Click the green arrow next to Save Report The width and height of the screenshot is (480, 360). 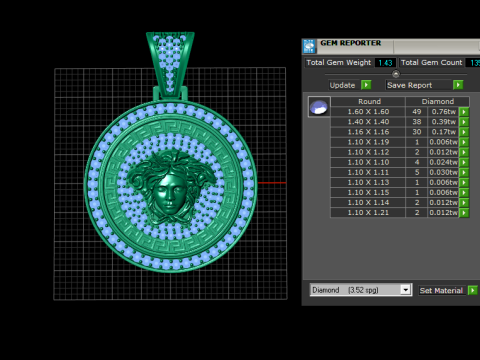pyautogui.click(x=458, y=85)
